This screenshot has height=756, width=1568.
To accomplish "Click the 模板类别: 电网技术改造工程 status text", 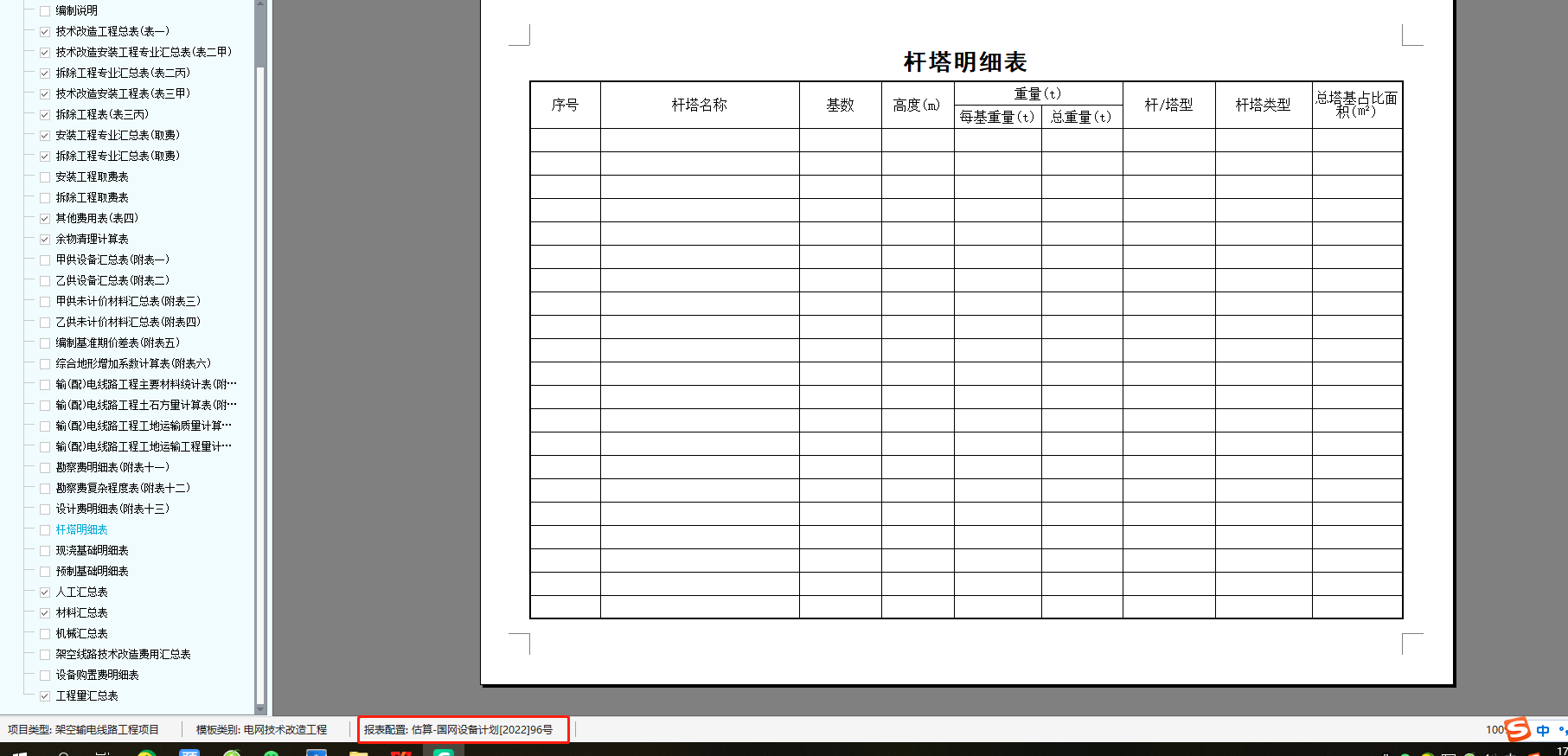I will pos(262,729).
